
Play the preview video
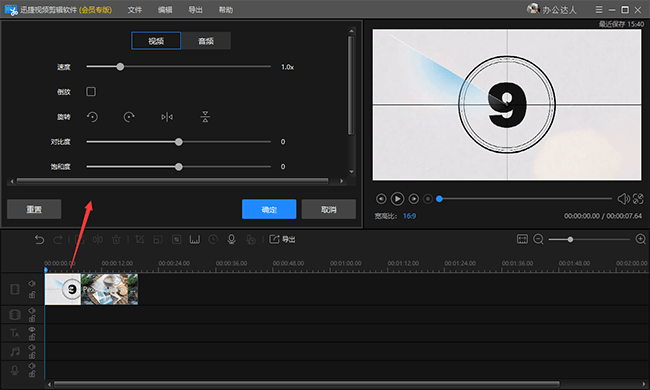pos(397,199)
